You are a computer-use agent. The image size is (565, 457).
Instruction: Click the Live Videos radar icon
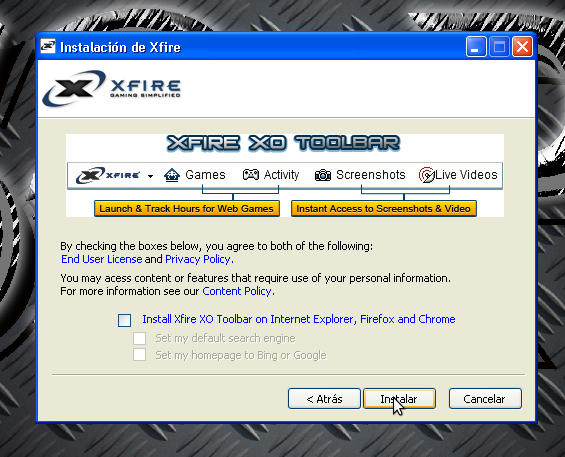pyautogui.click(x=426, y=175)
